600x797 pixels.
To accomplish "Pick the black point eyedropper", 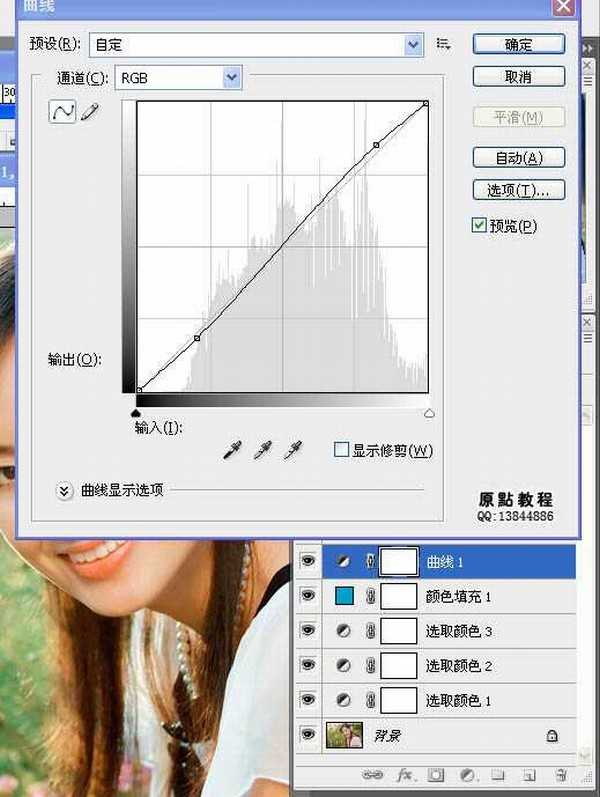I will tap(232, 452).
